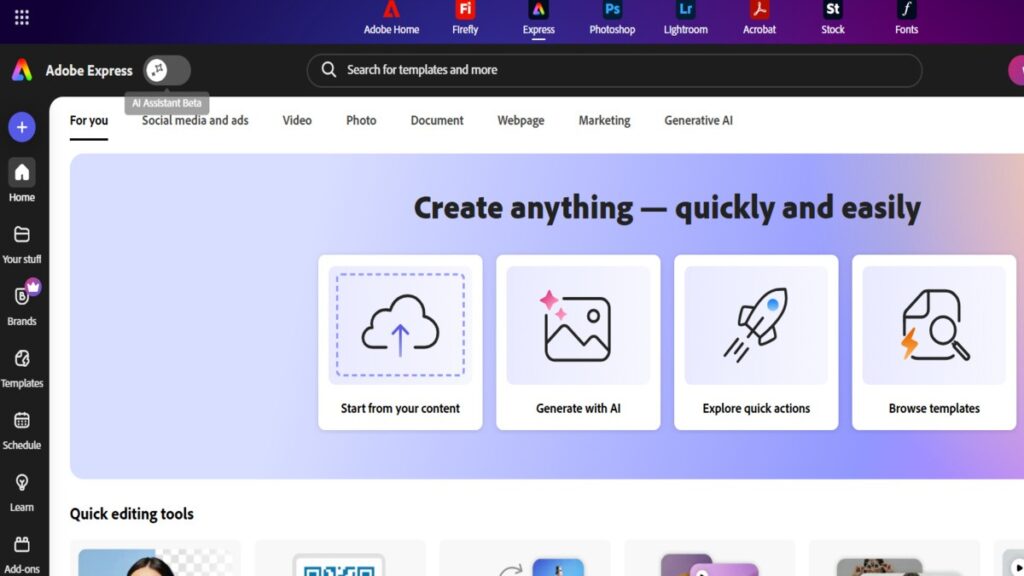Open Browse templates
The height and width of the screenshot is (576, 1024).
[933, 340]
